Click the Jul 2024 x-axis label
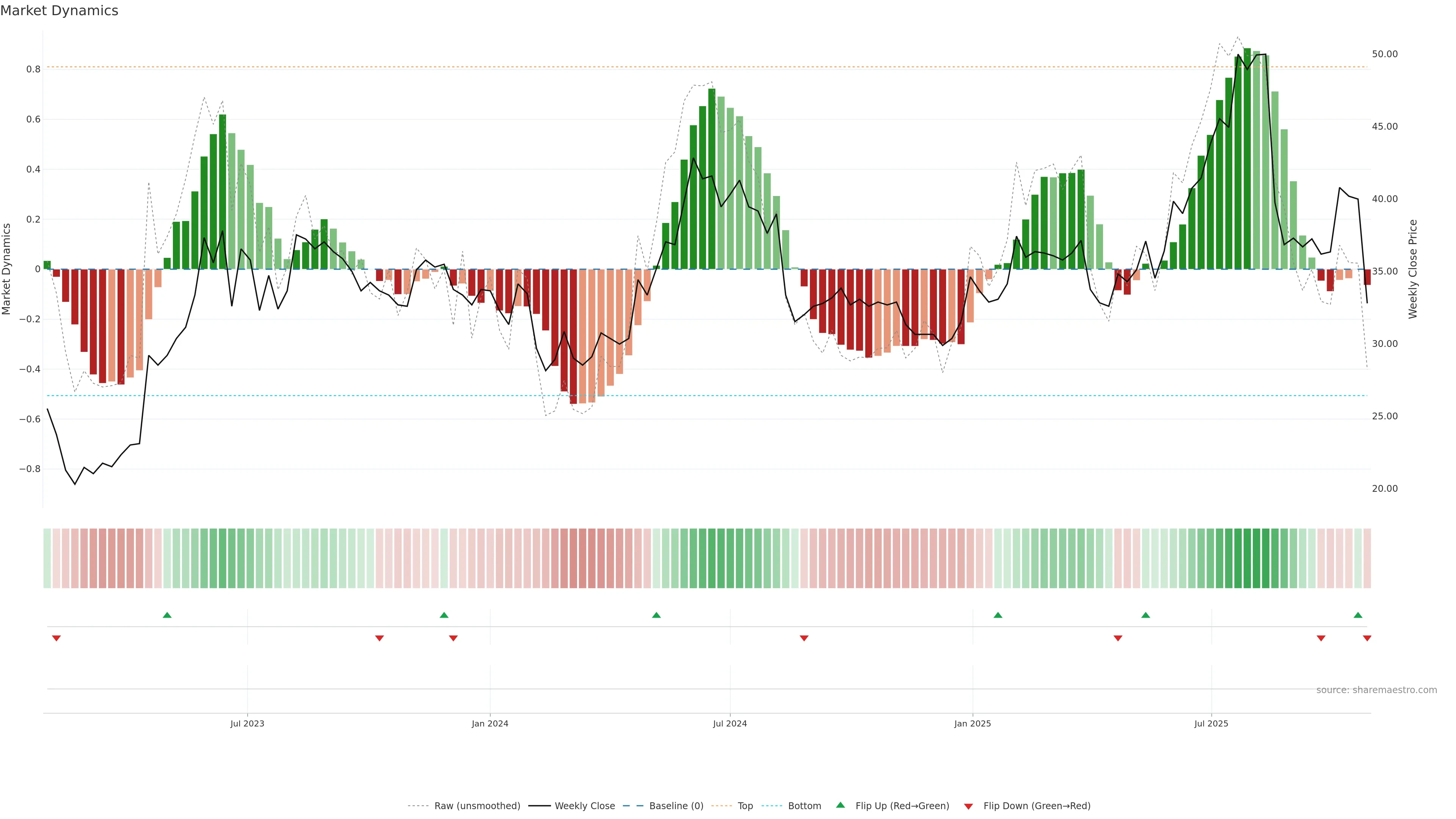The width and height of the screenshot is (1456, 819). coord(730,723)
